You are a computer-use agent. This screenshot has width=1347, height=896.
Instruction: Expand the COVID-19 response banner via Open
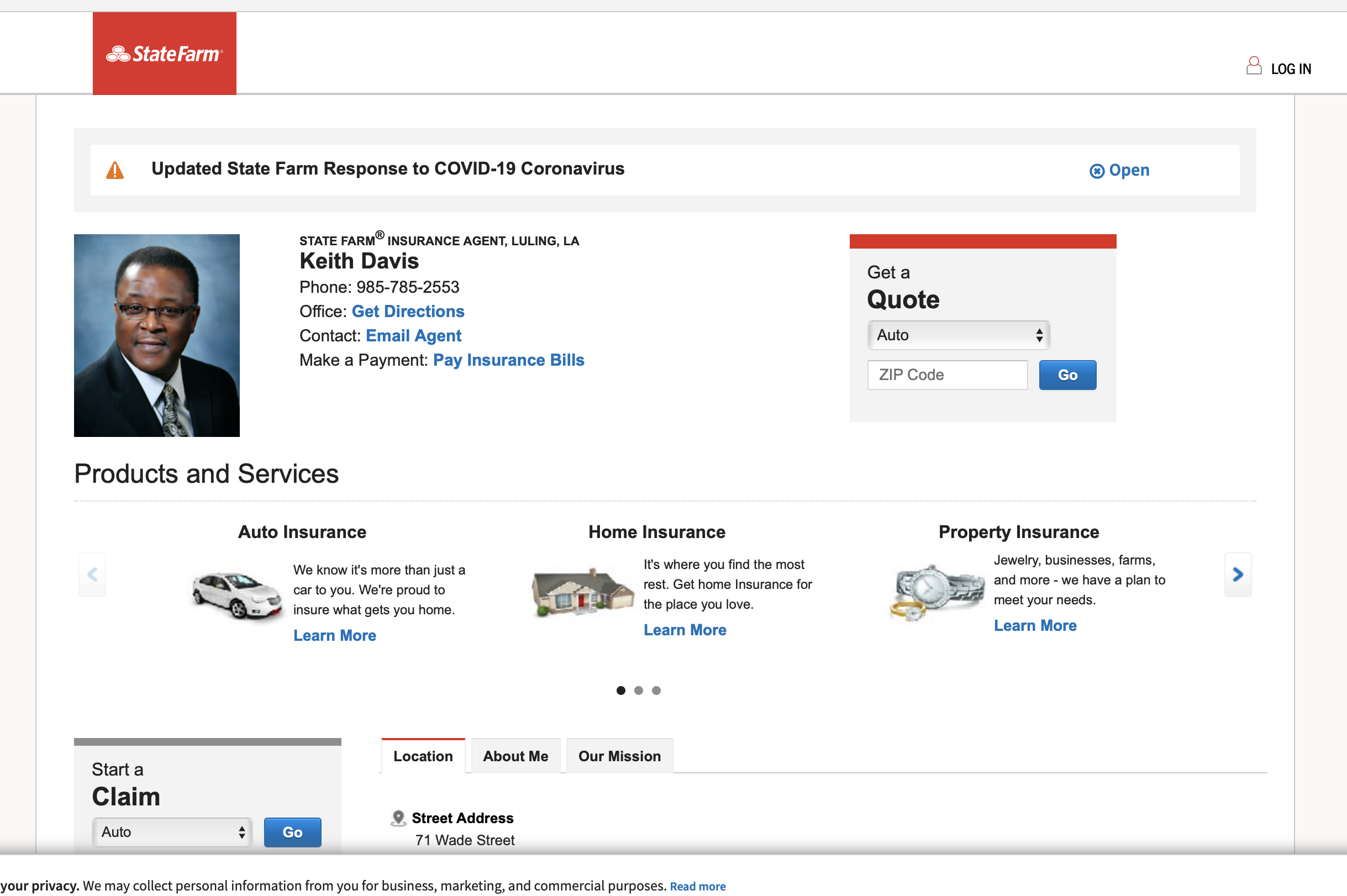pyautogui.click(x=1128, y=170)
